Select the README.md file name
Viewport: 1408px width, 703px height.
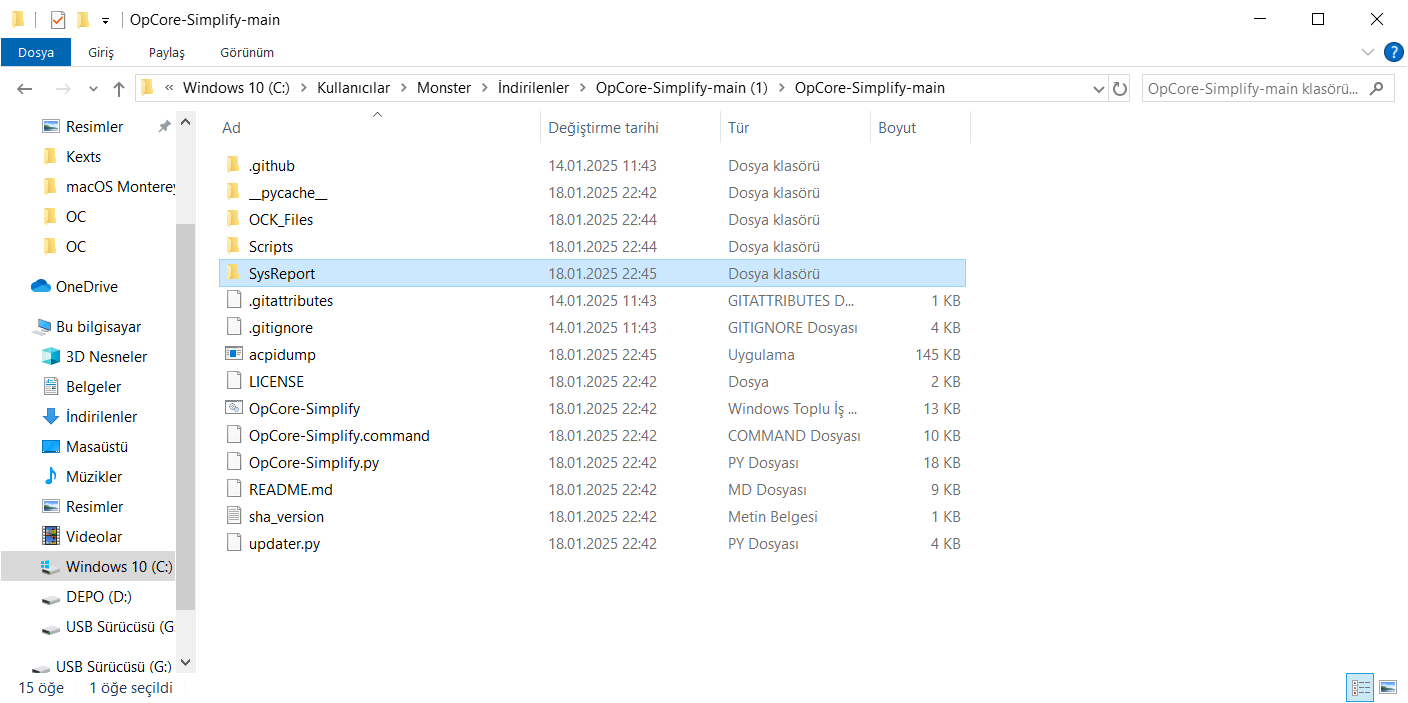tap(291, 489)
